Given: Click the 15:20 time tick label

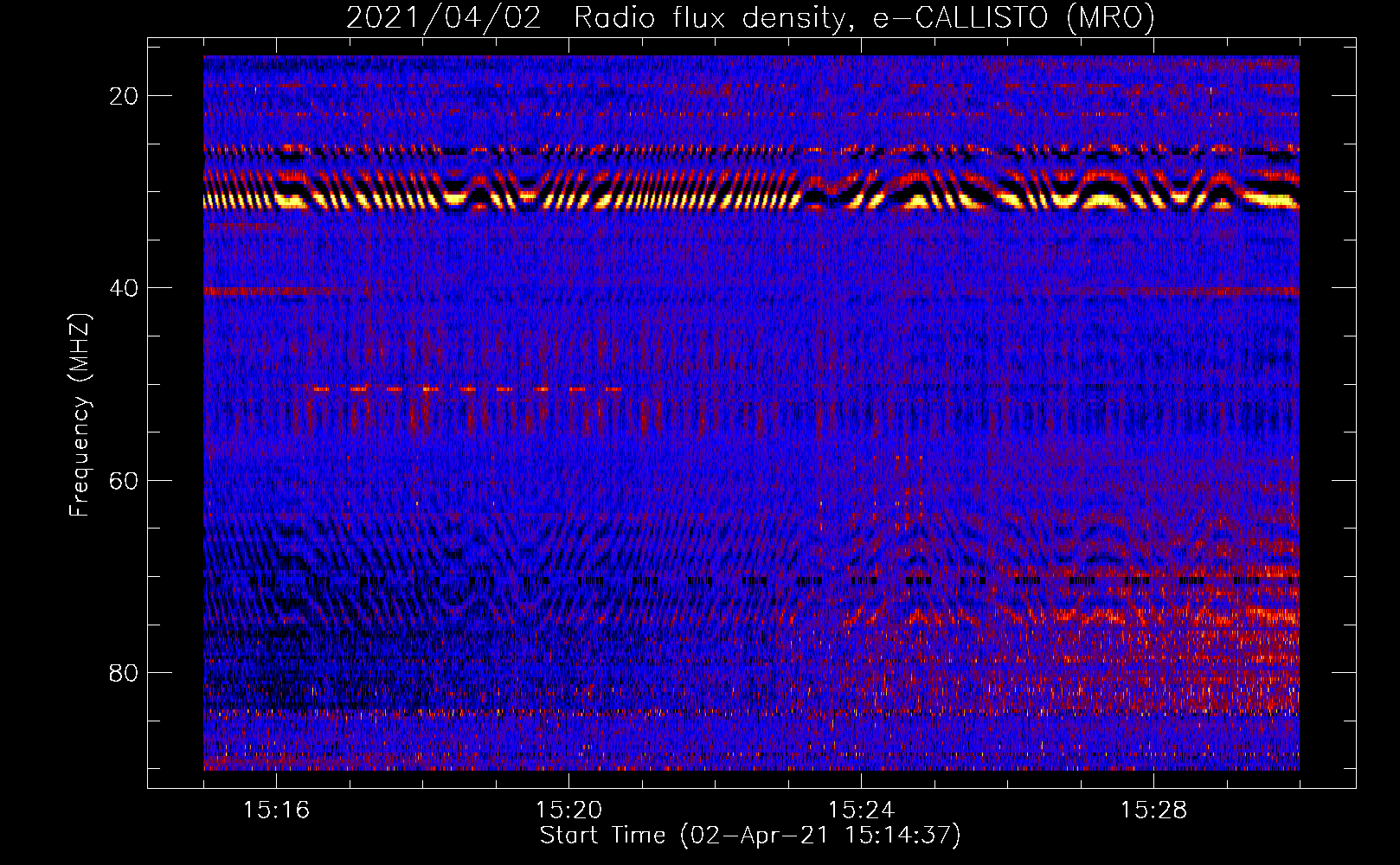Looking at the screenshot, I should coord(568,811).
